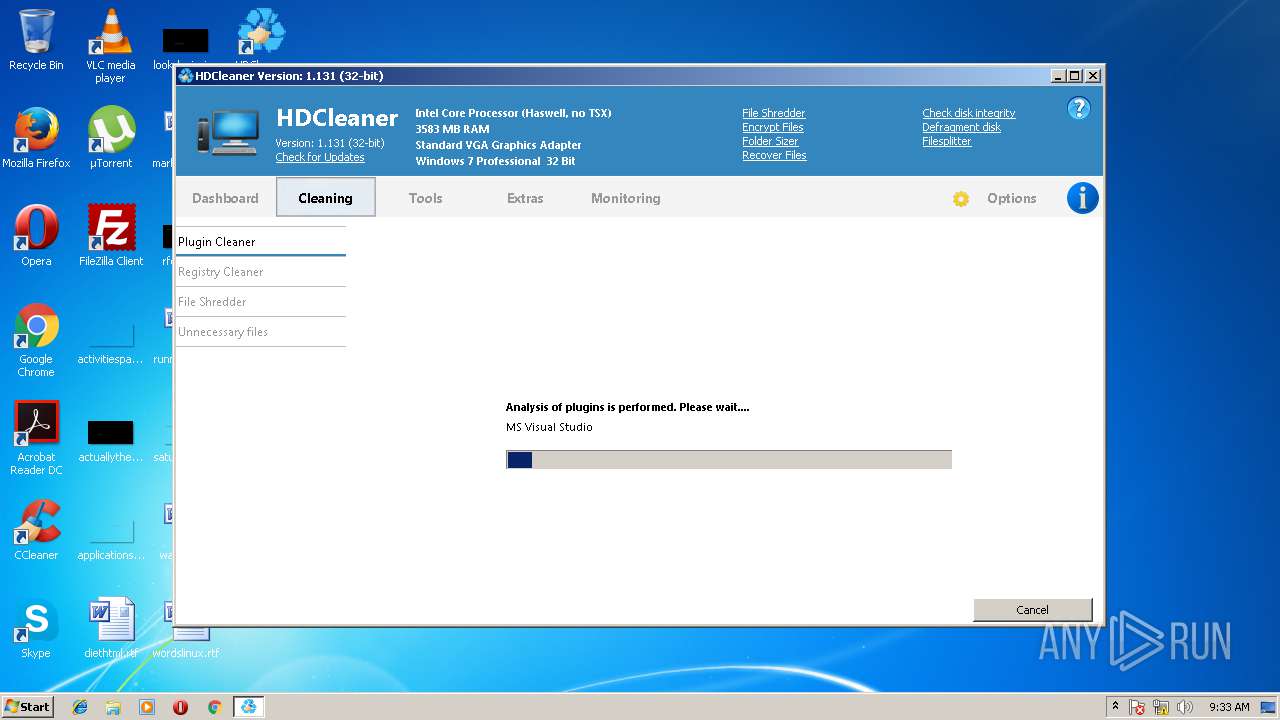
Task: Switch to the Dashboard tab
Action: coord(225,198)
